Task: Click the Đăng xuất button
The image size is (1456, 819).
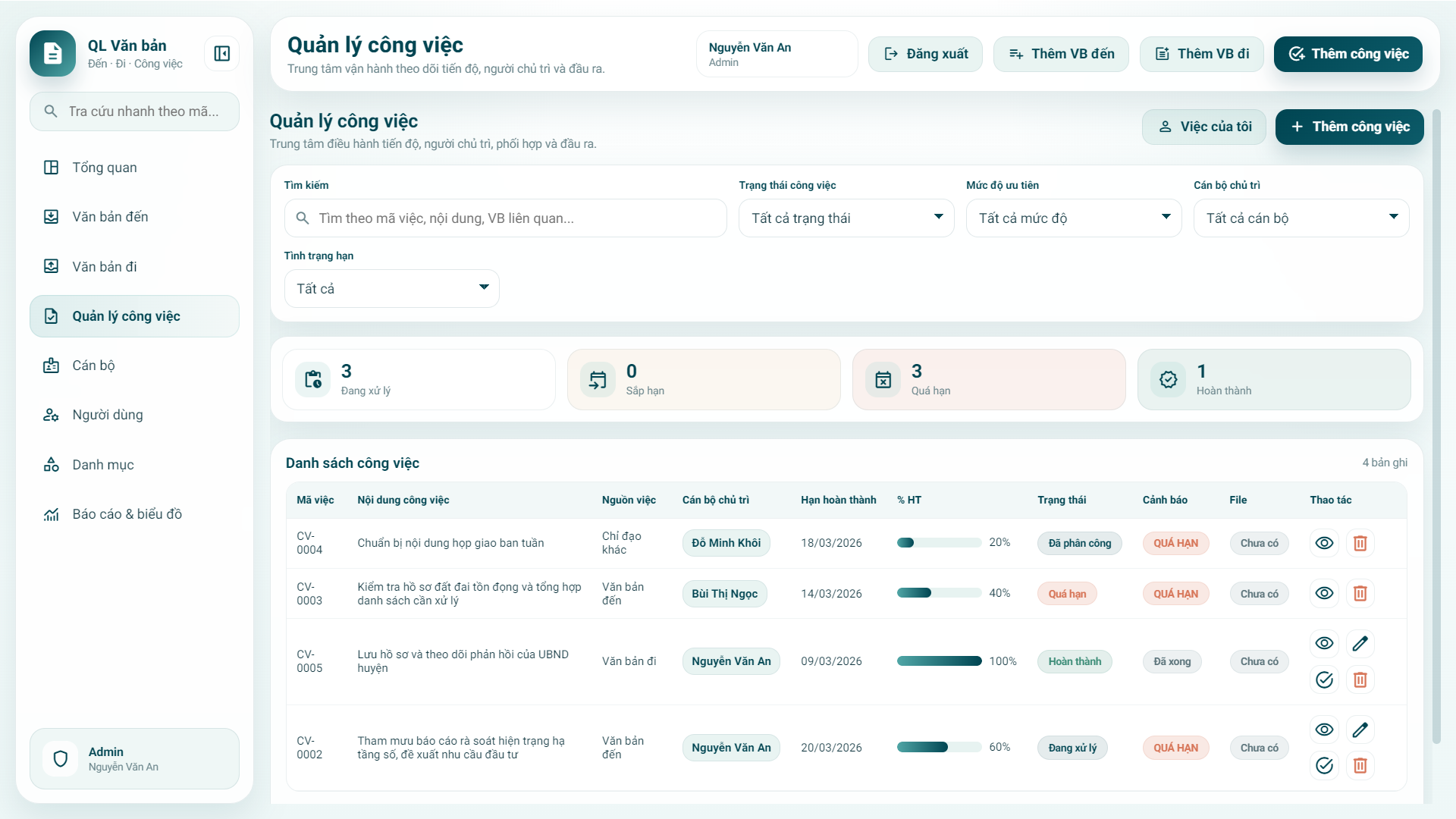Action: (926, 54)
